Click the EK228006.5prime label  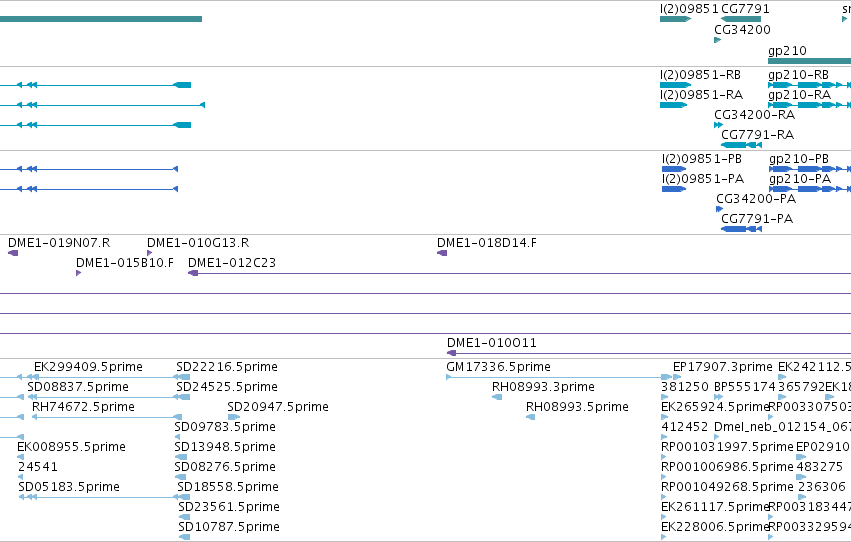[x=715, y=527]
